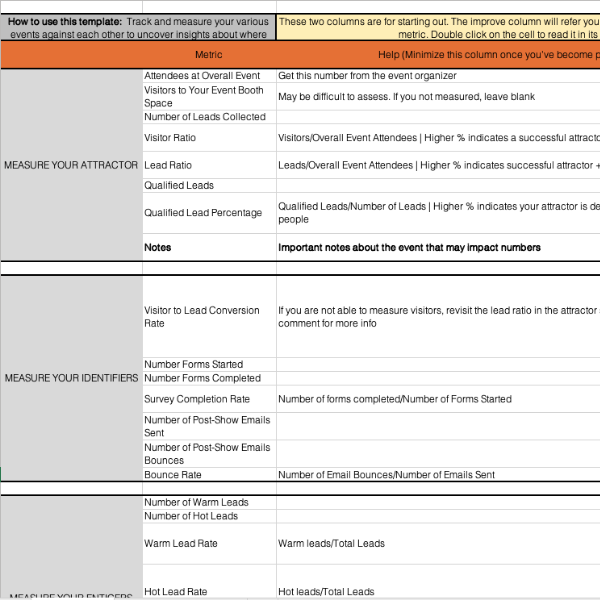Viewport: 600px width, 600px height.
Task: Select the 'Number of Warm Leads' cell
Action: click(x=208, y=502)
